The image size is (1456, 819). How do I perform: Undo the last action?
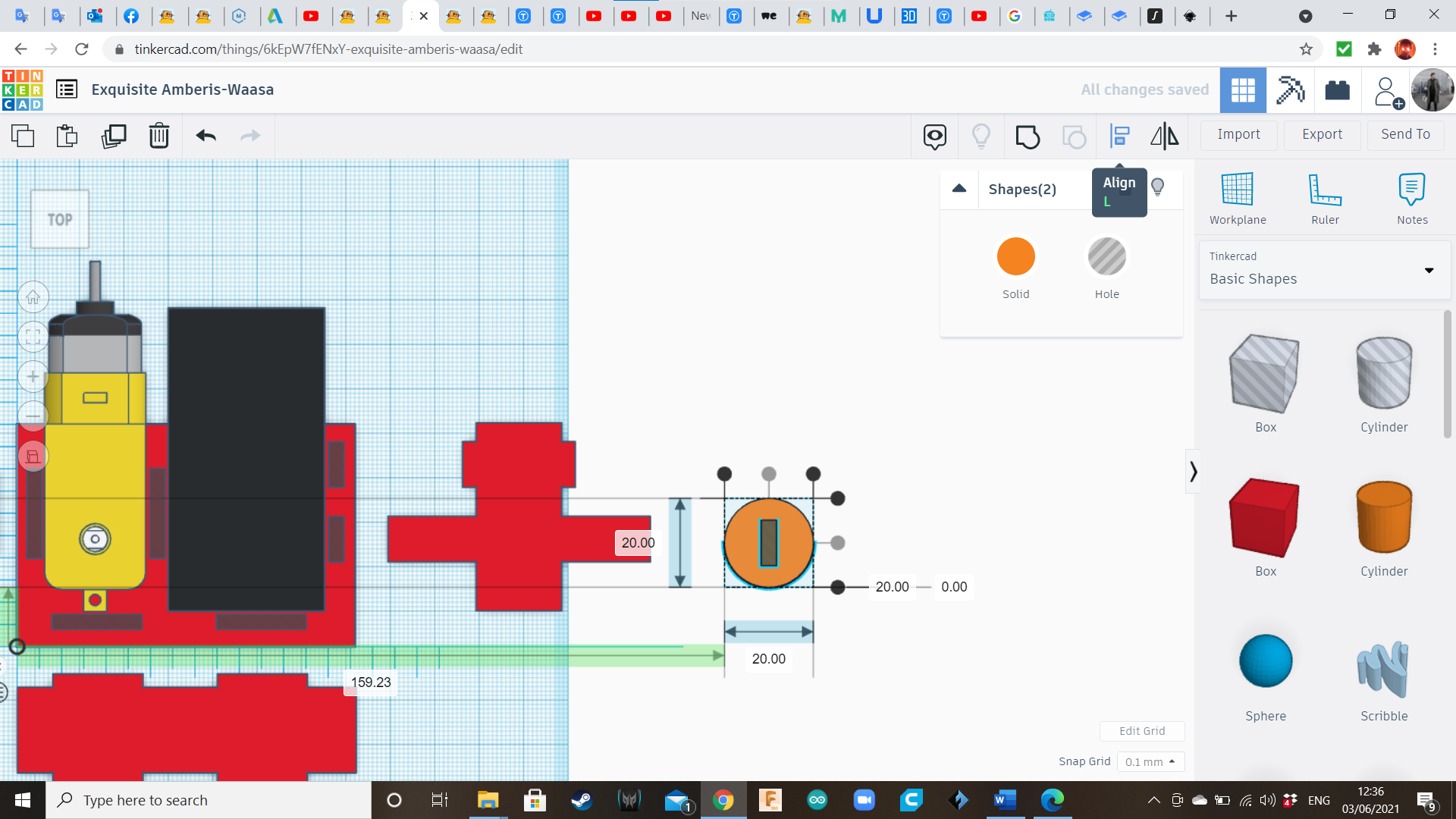click(204, 136)
